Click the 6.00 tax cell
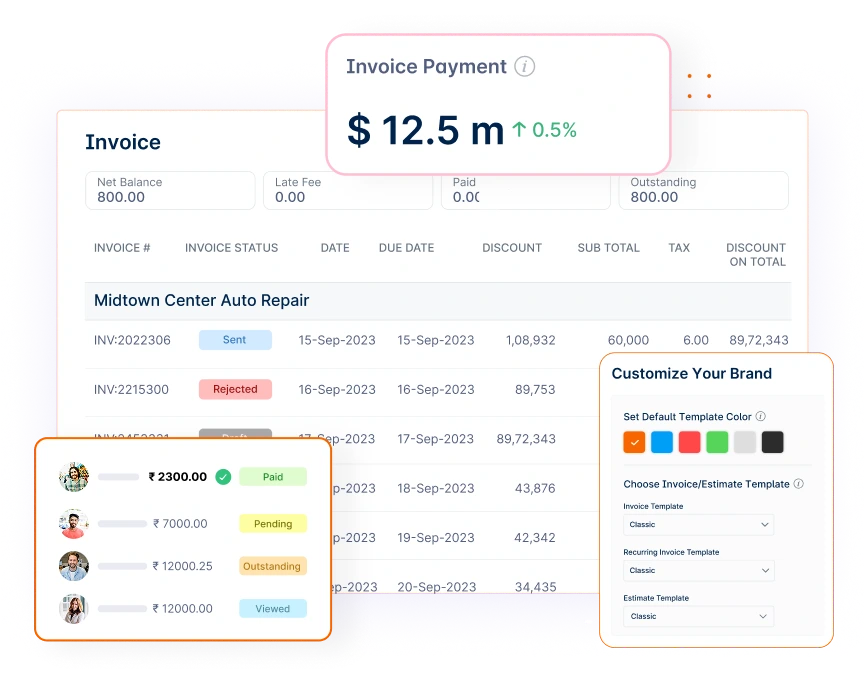 pyautogui.click(x=696, y=340)
